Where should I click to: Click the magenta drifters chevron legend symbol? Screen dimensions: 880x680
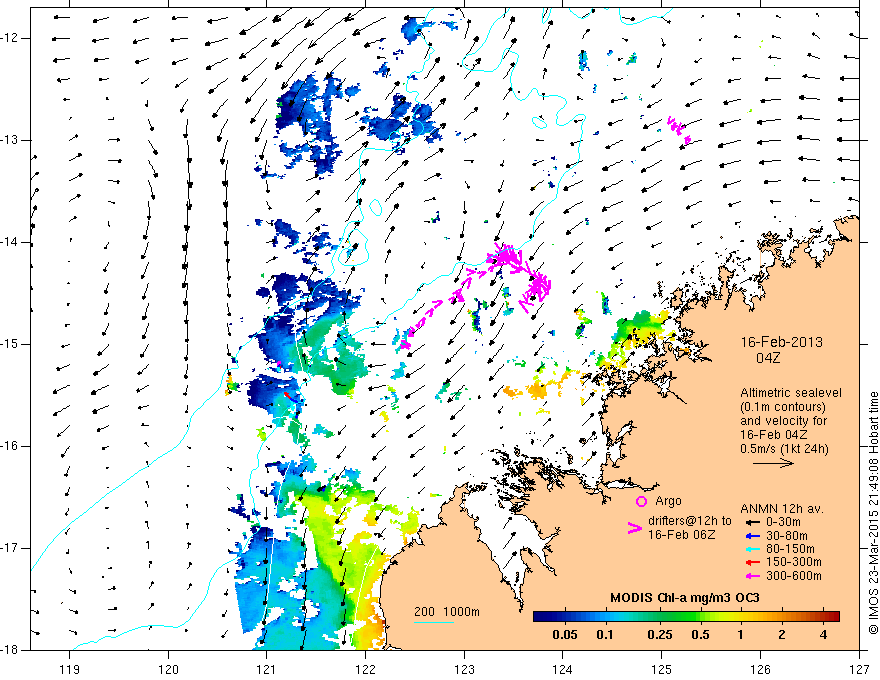point(634,528)
